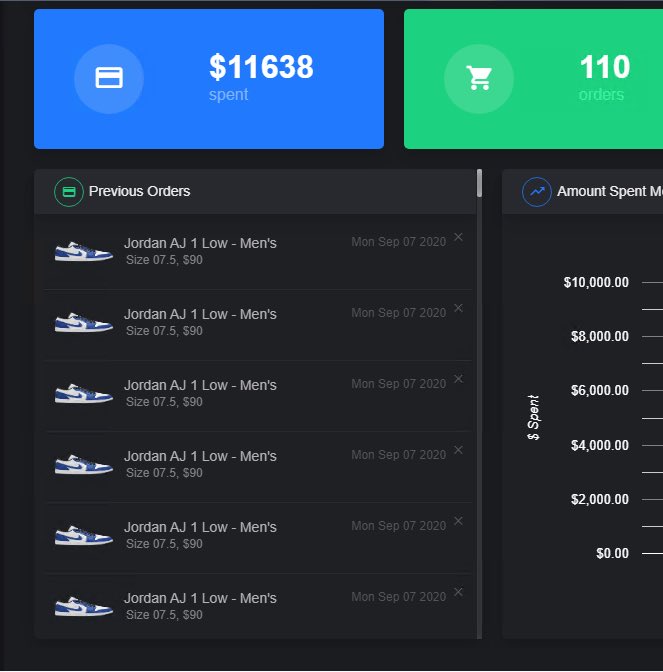
Task: Click fourth order's 'Jordan AJ 1 Low - Men's' title
Action: pos(200,456)
